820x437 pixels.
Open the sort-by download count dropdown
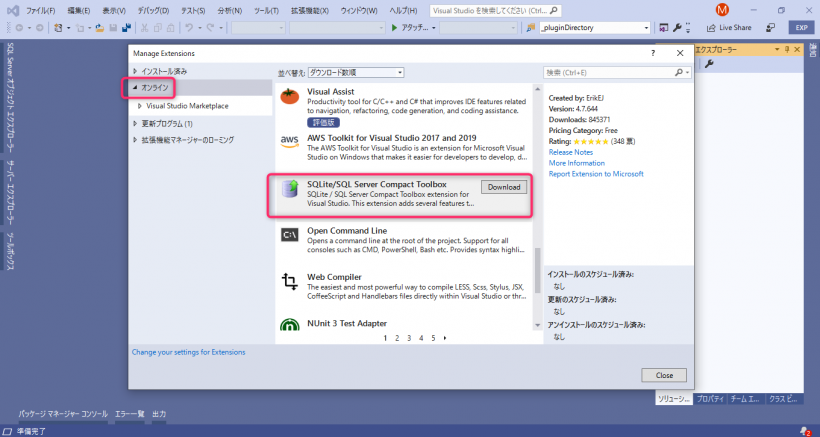click(x=356, y=73)
